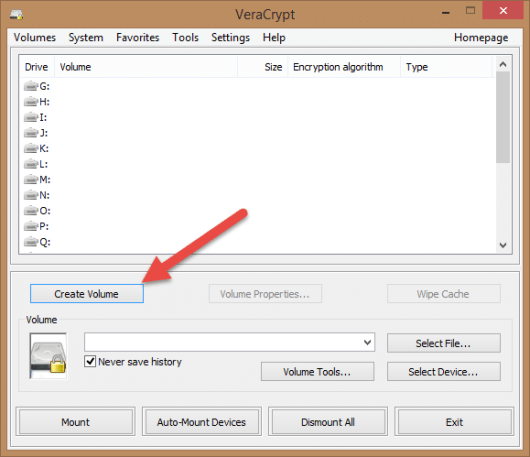530x457 pixels.
Task: Minimize the VeraCrypt window
Action: pos(446,12)
